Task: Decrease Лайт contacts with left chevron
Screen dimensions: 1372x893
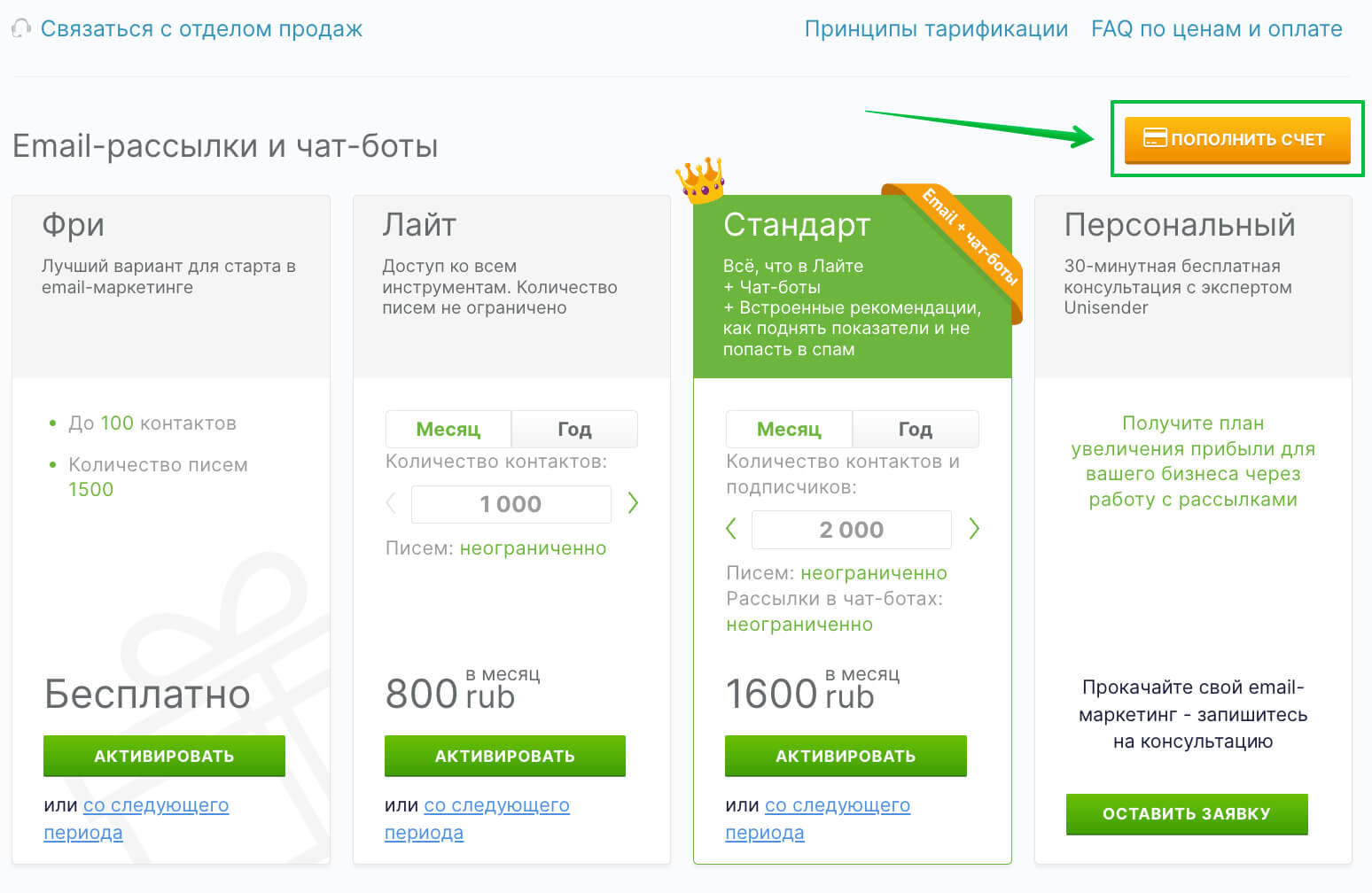Action: tap(391, 503)
